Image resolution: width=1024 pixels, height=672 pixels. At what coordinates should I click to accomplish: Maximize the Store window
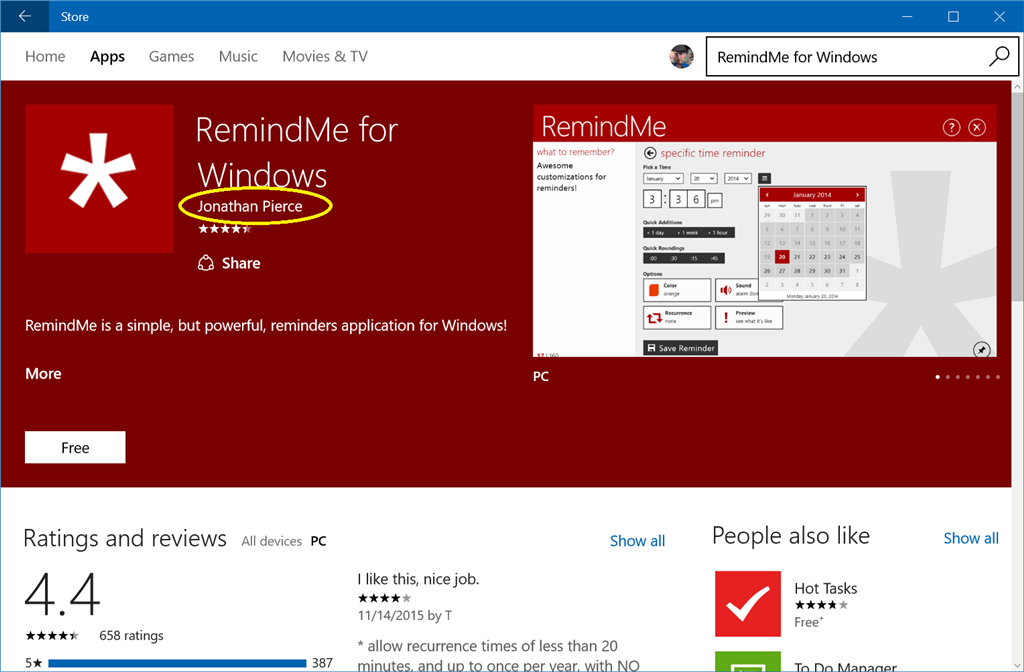click(x=953, y=16)
